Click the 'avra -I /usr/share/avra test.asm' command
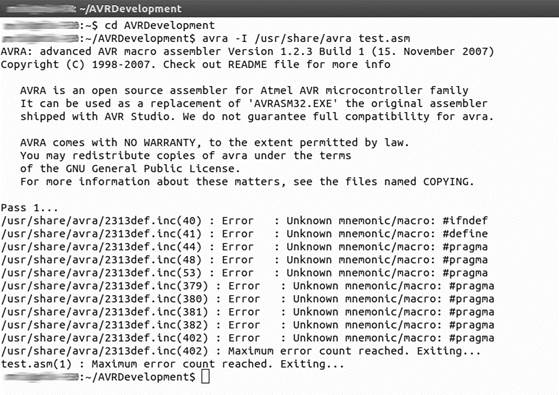This screenshot has height=395, width=559. pos(306,38)
